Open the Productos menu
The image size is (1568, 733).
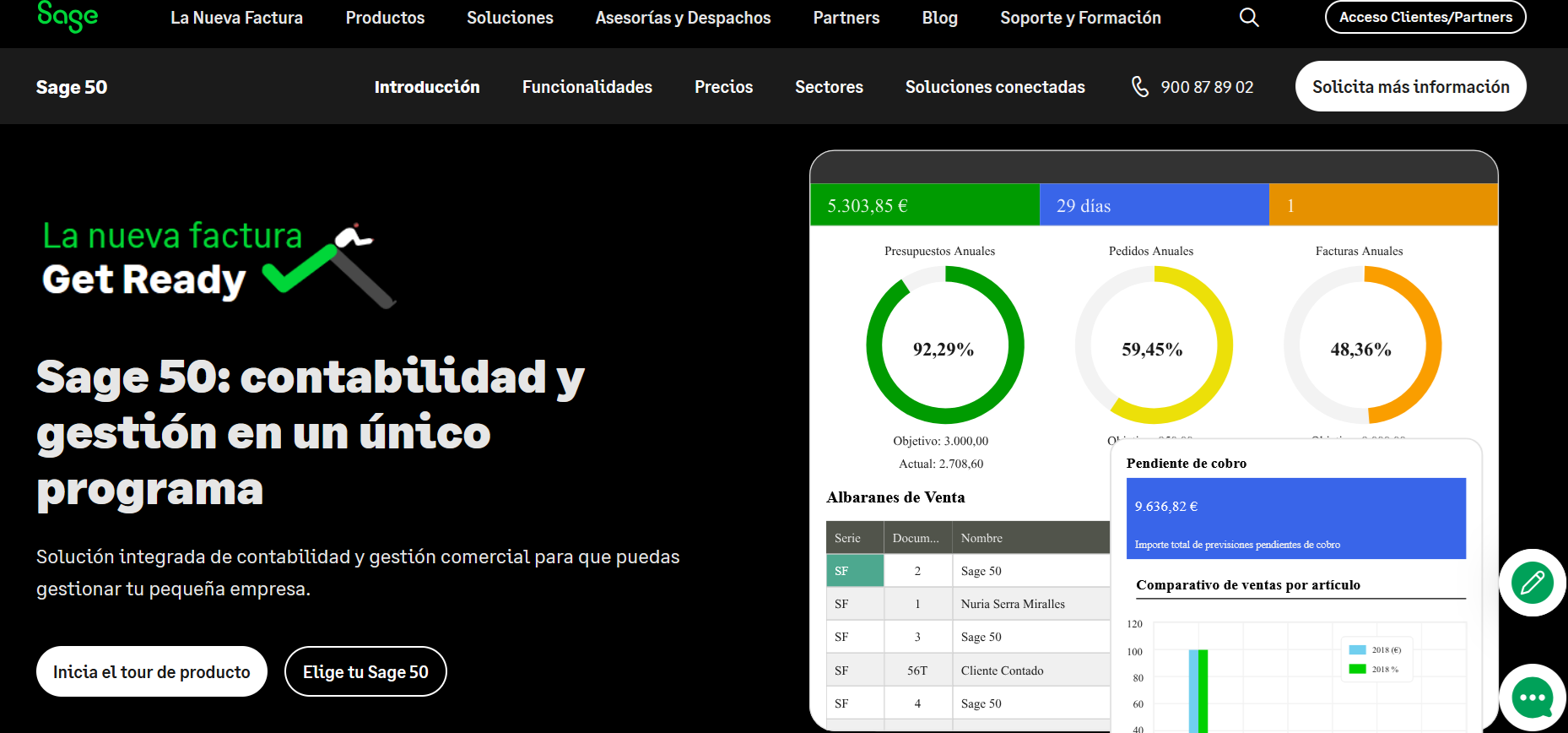click(385, 18)
